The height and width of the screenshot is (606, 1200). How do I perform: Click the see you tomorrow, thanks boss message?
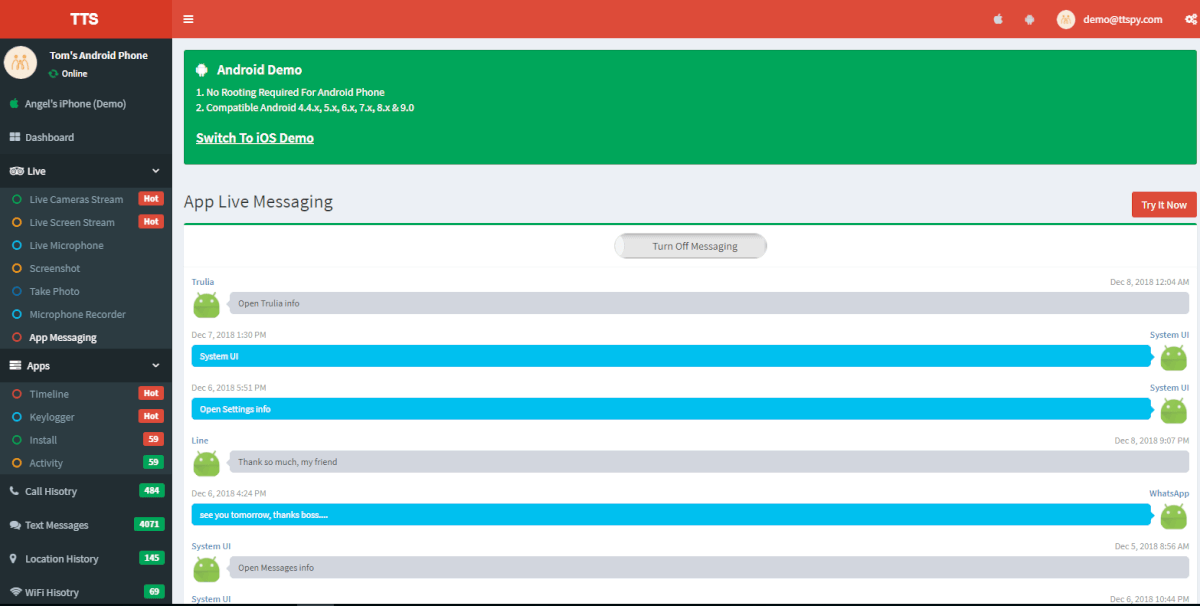click(672, 515)
